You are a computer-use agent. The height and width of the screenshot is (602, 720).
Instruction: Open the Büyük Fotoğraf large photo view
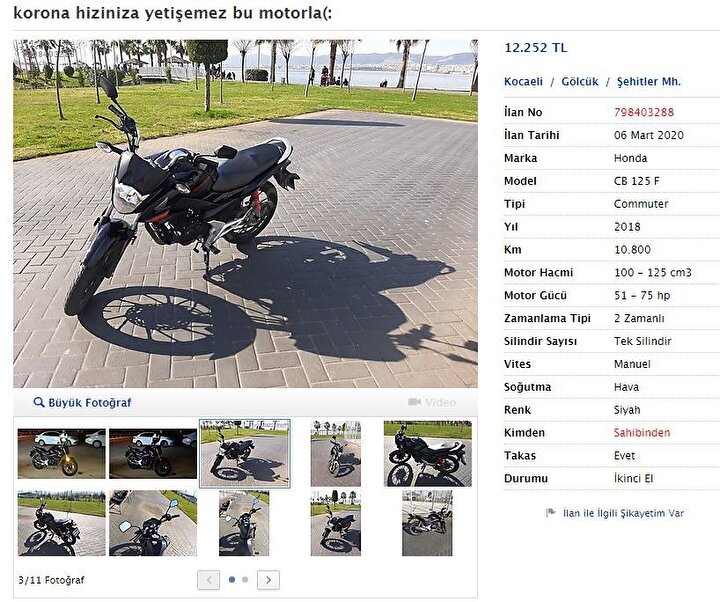(x=90, y=403)
